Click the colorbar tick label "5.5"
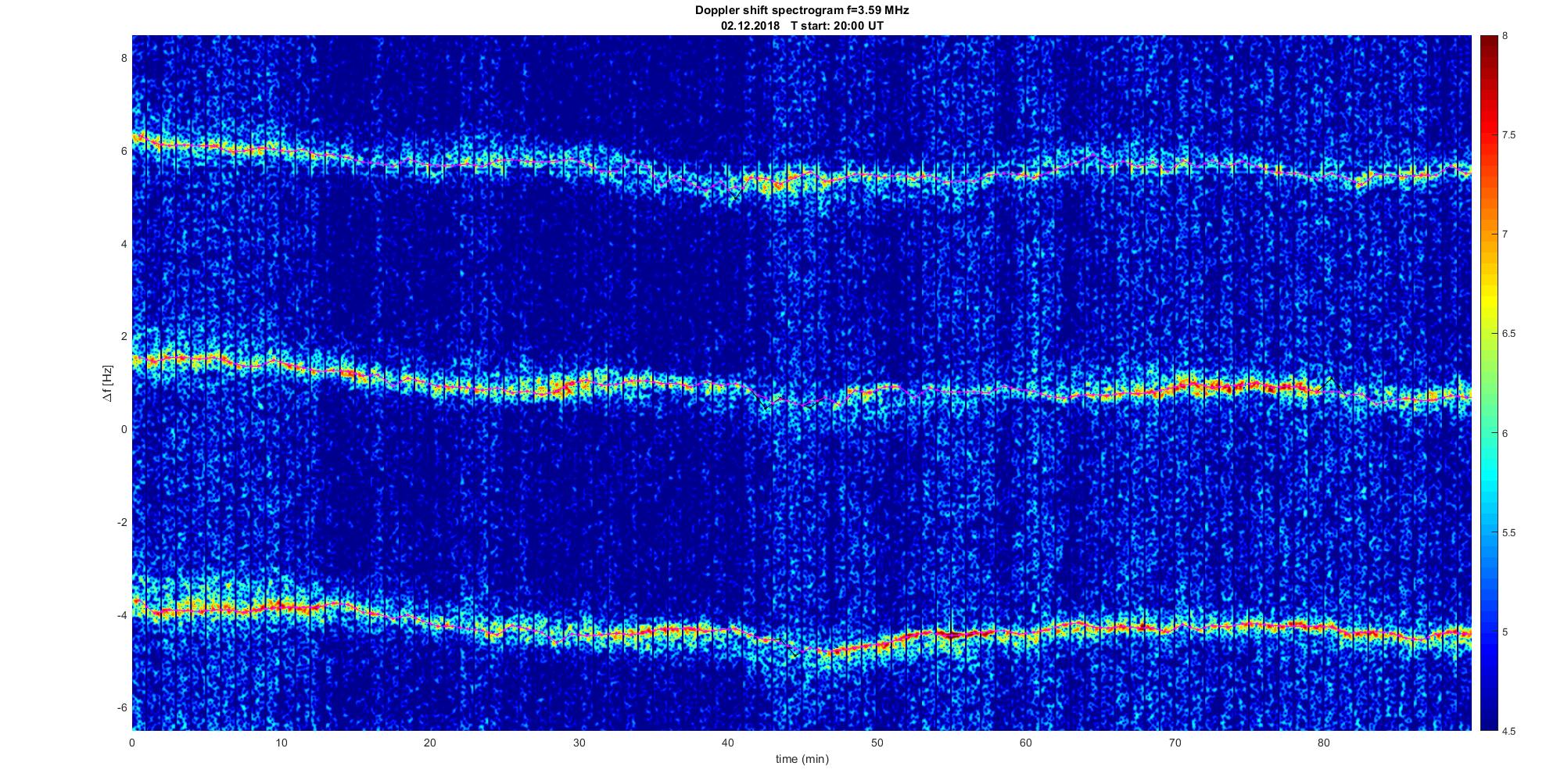The width and height of the screenshot is (1564, 784). click(1509, 533)
